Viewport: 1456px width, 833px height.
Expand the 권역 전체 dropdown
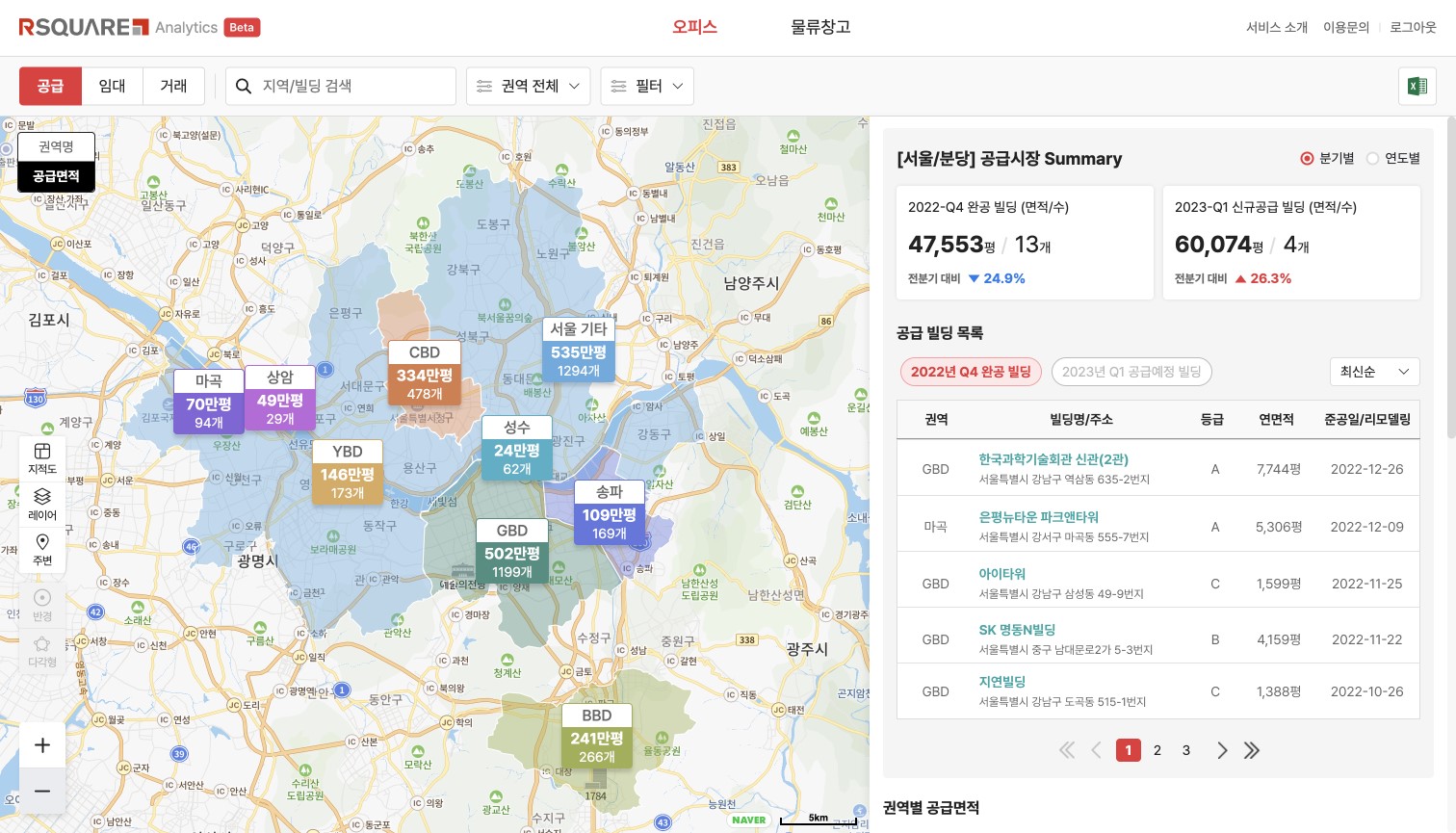click(x=528, y=87)
